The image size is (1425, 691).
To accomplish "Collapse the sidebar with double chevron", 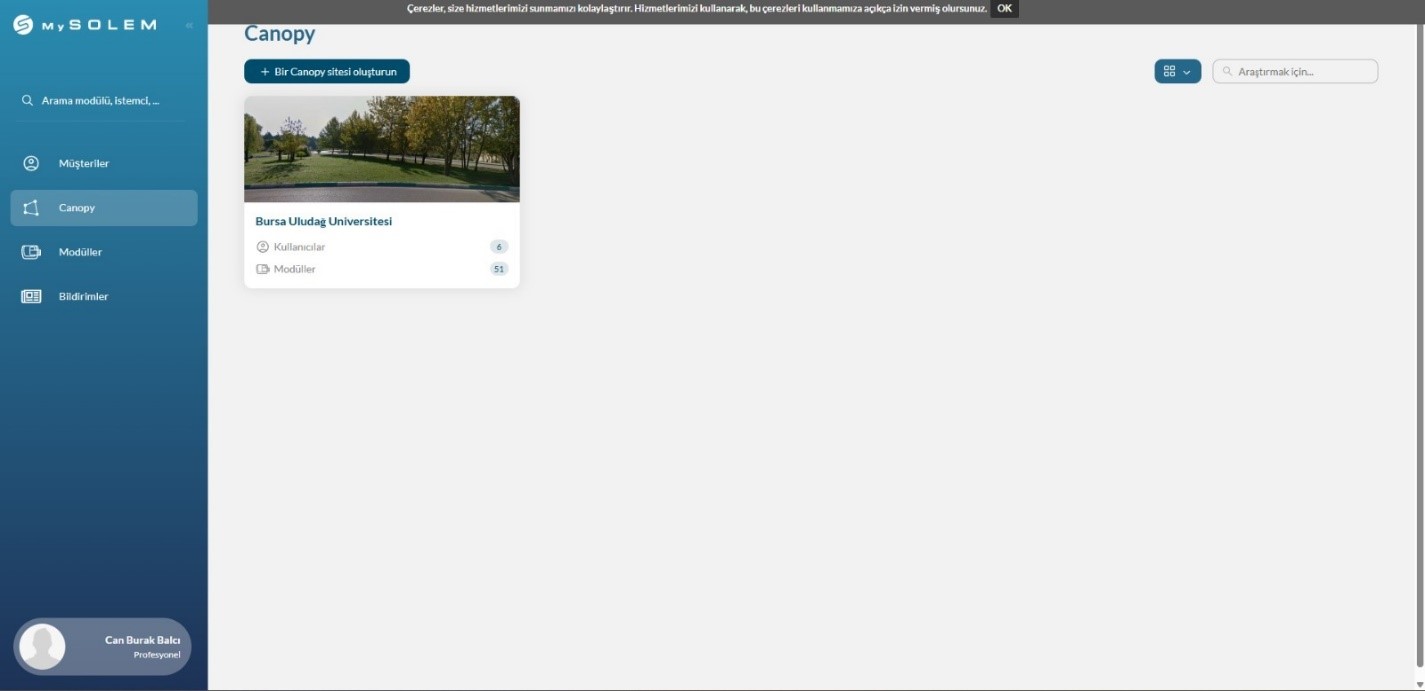I will [189, 25].
